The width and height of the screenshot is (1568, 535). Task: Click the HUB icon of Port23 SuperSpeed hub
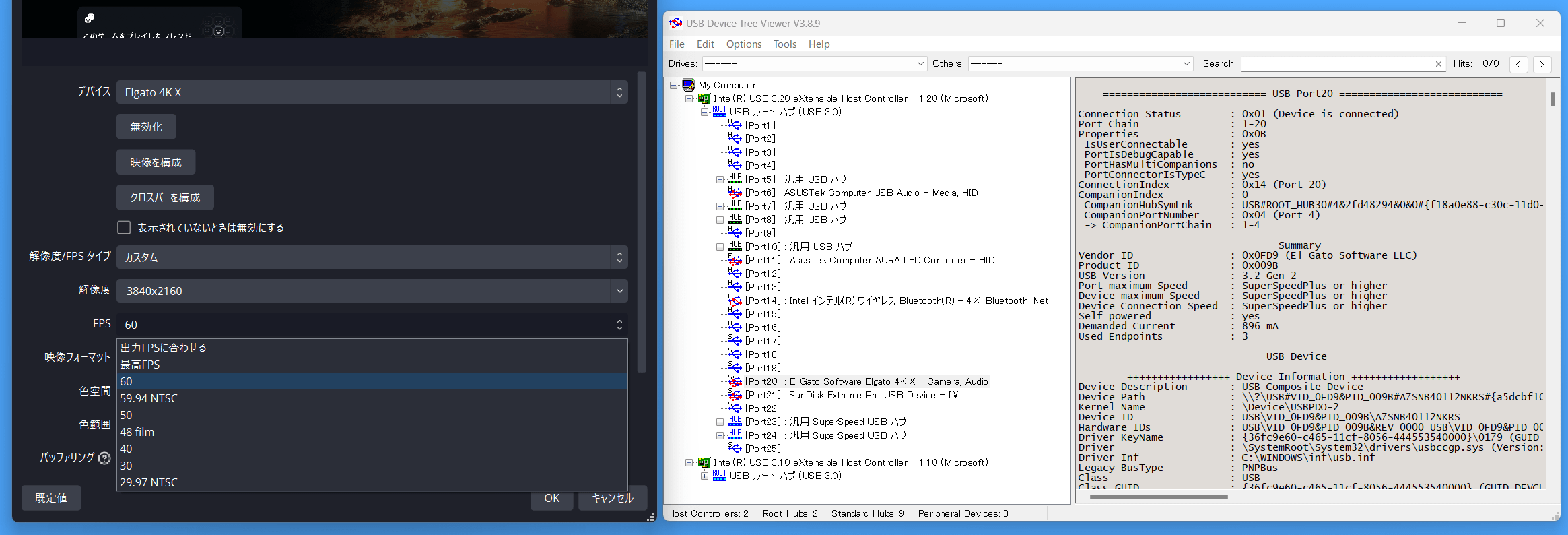735,421
